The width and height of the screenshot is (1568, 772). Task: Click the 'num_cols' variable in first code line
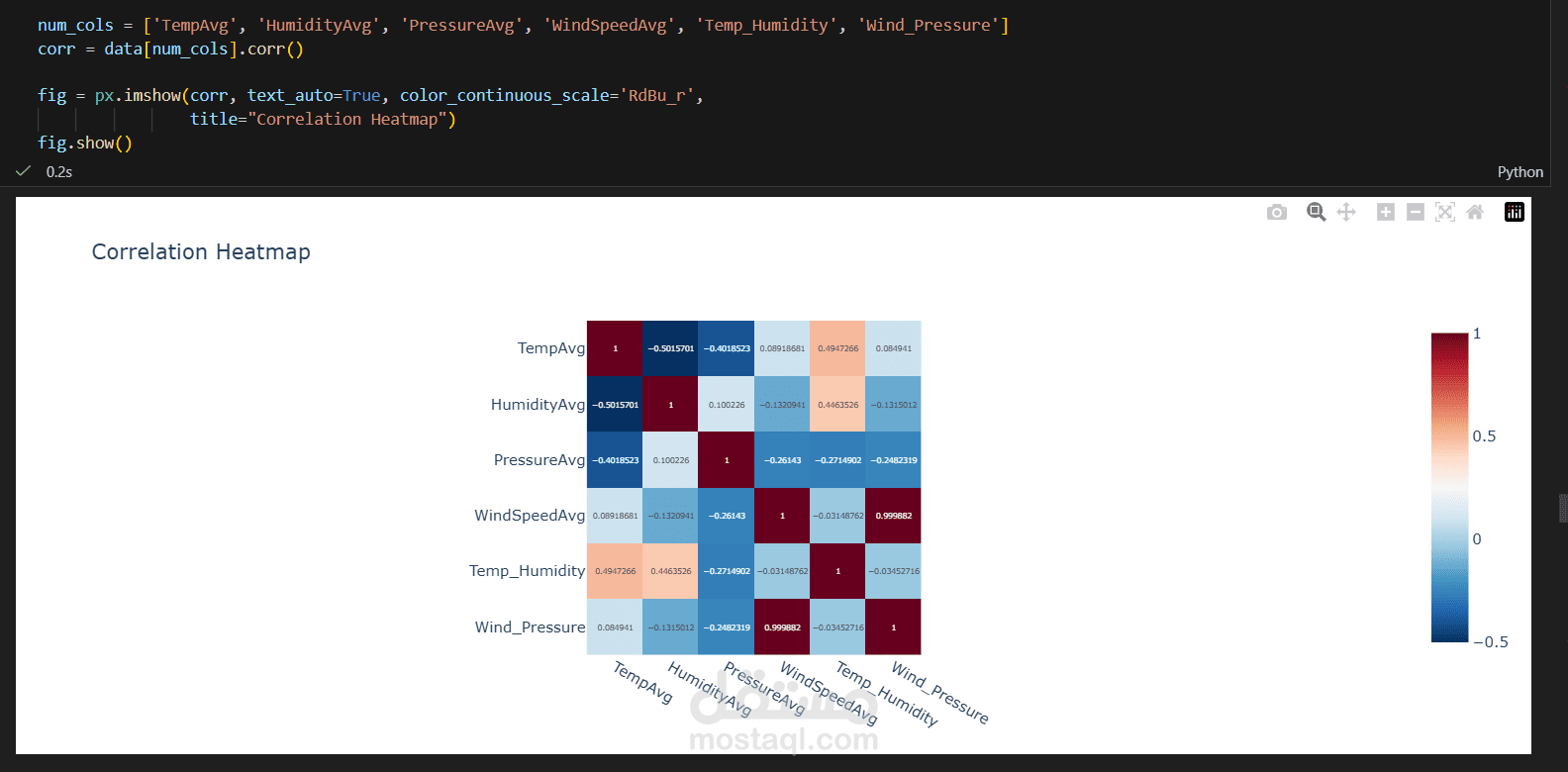(x=75, y=25)
